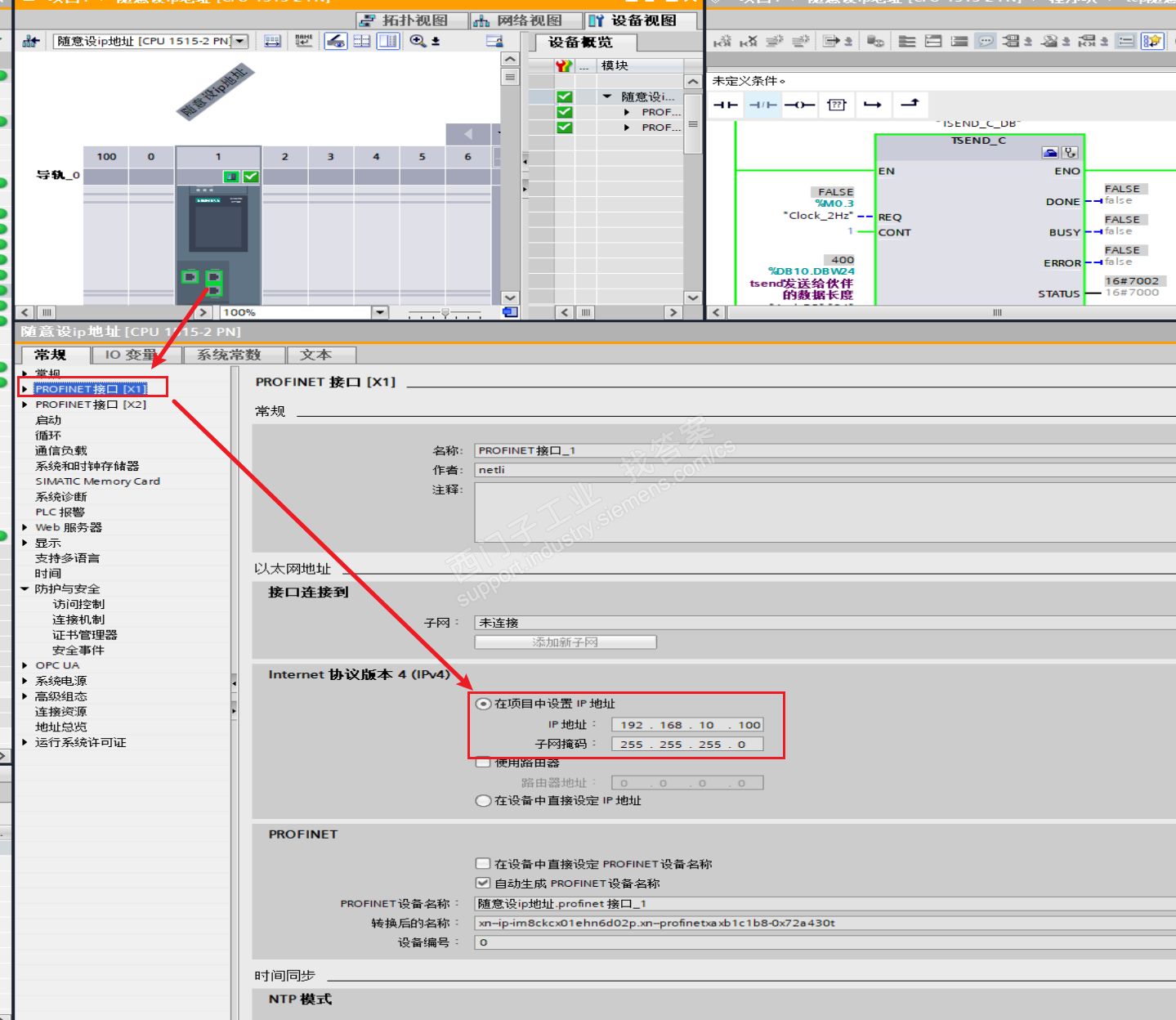The height and width of the screenshot is (1020, 1176).
Task: Toggle the comment bubble icon in editor toolbar
Action: [x=986, y=41]
